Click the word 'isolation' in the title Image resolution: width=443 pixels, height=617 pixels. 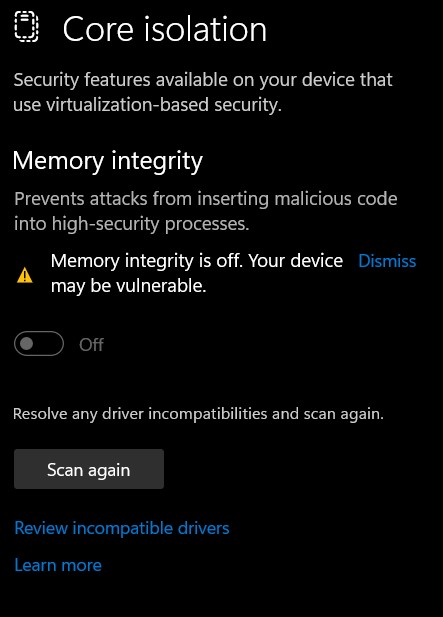pos(205,29)
